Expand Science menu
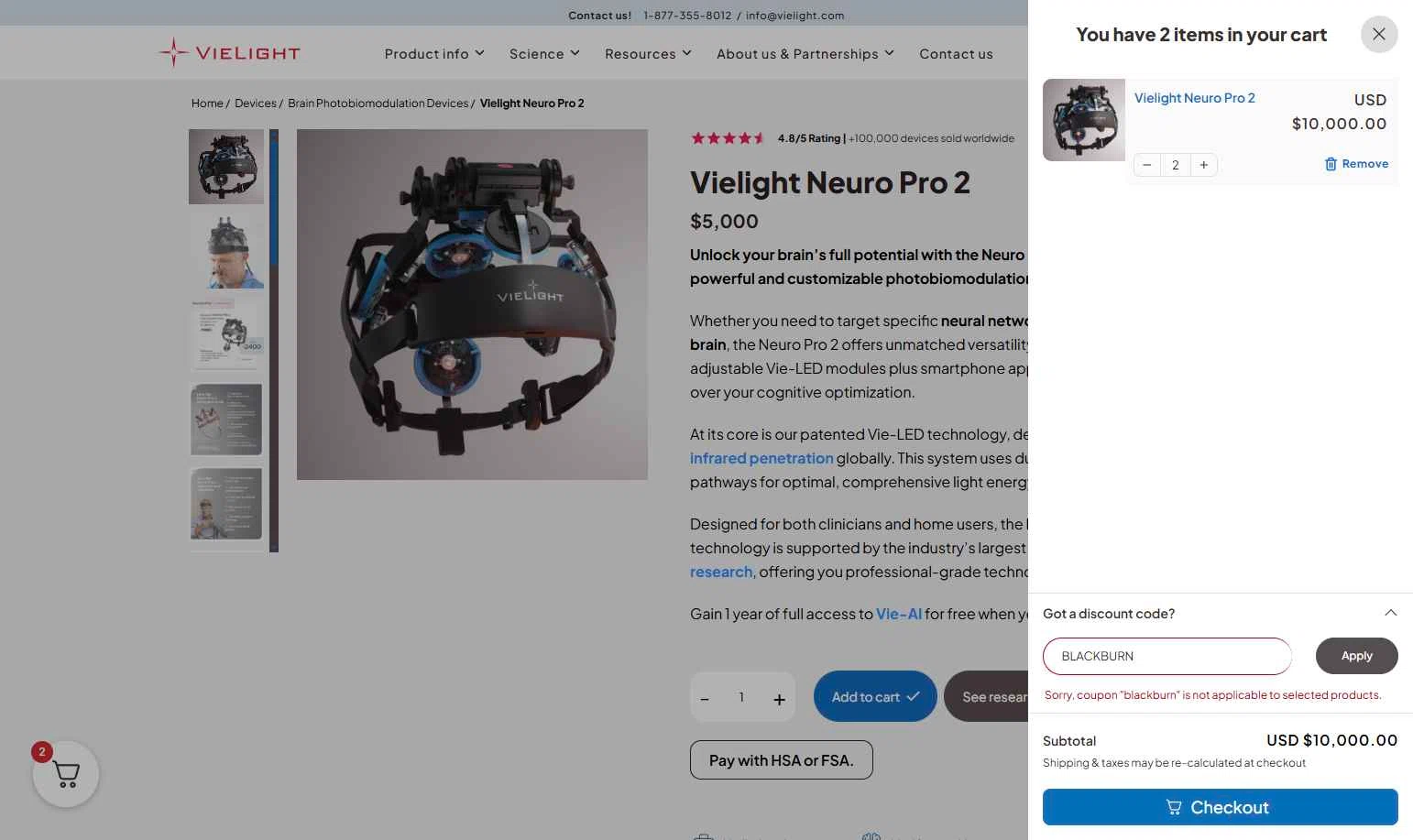The width and height of the screenshot is (1413, 840). coord(544,54)
